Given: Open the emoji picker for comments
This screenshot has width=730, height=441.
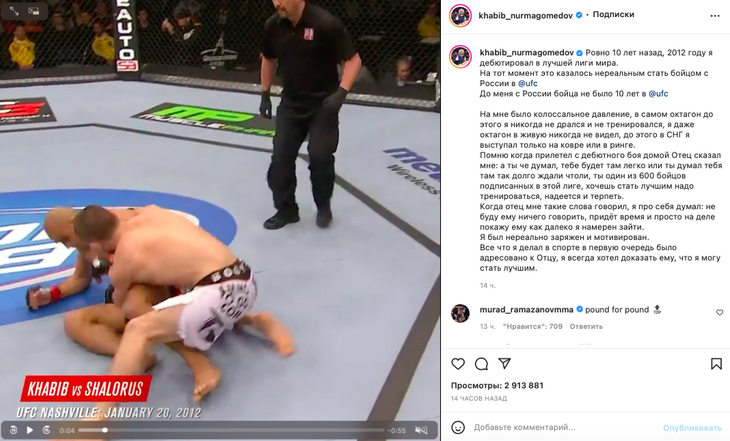Looking at the screenshot, I should click(458, 427).
